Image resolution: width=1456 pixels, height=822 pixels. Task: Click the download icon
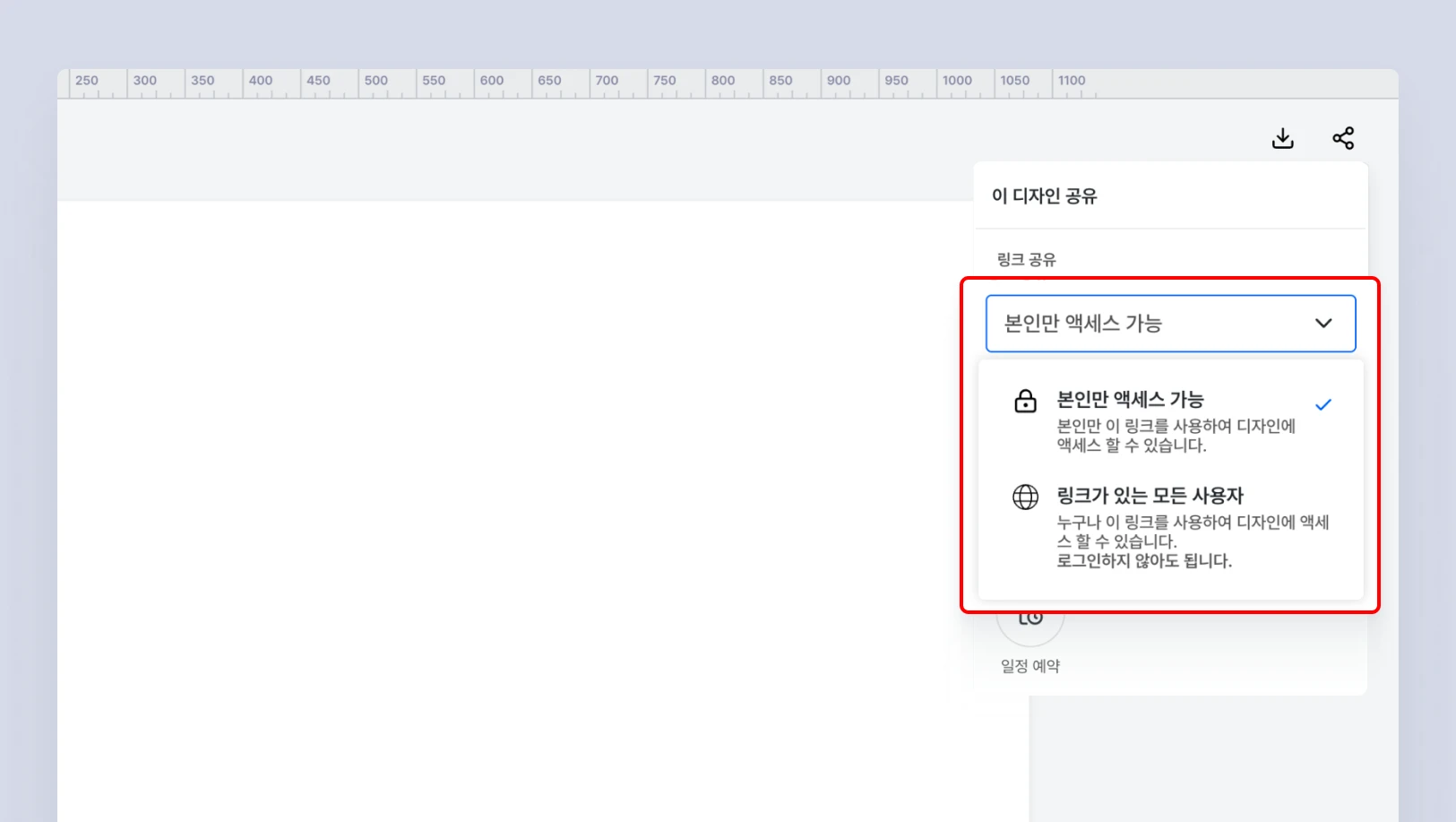tap(1282, 138)
